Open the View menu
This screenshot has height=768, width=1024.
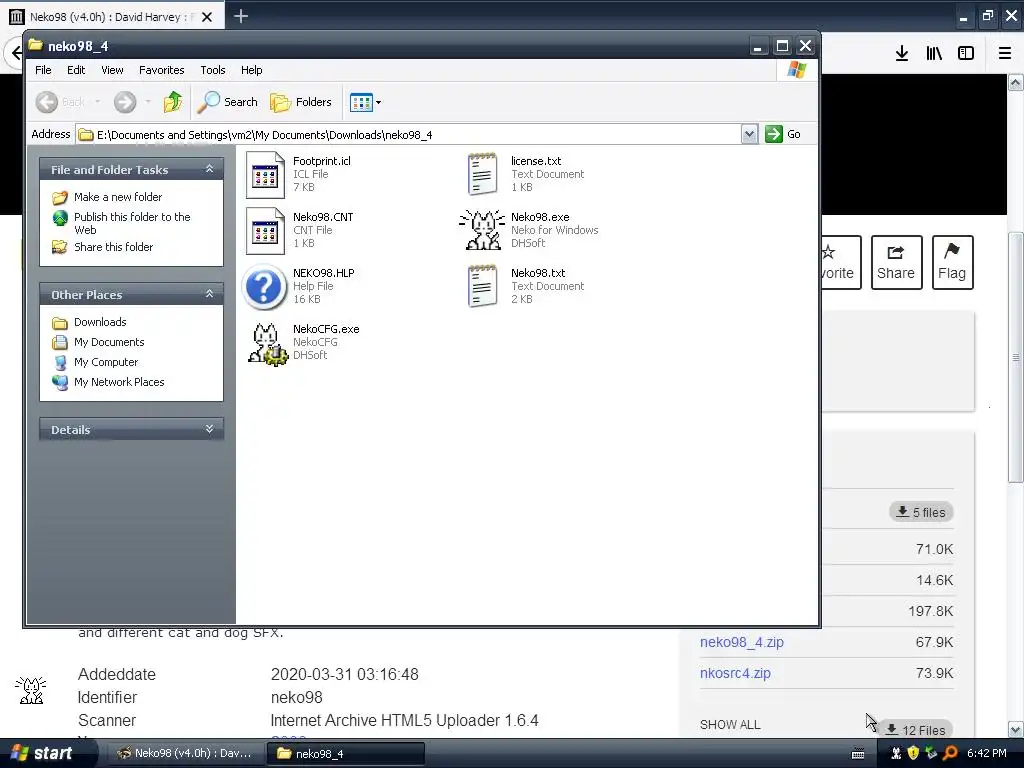[112, 70]
